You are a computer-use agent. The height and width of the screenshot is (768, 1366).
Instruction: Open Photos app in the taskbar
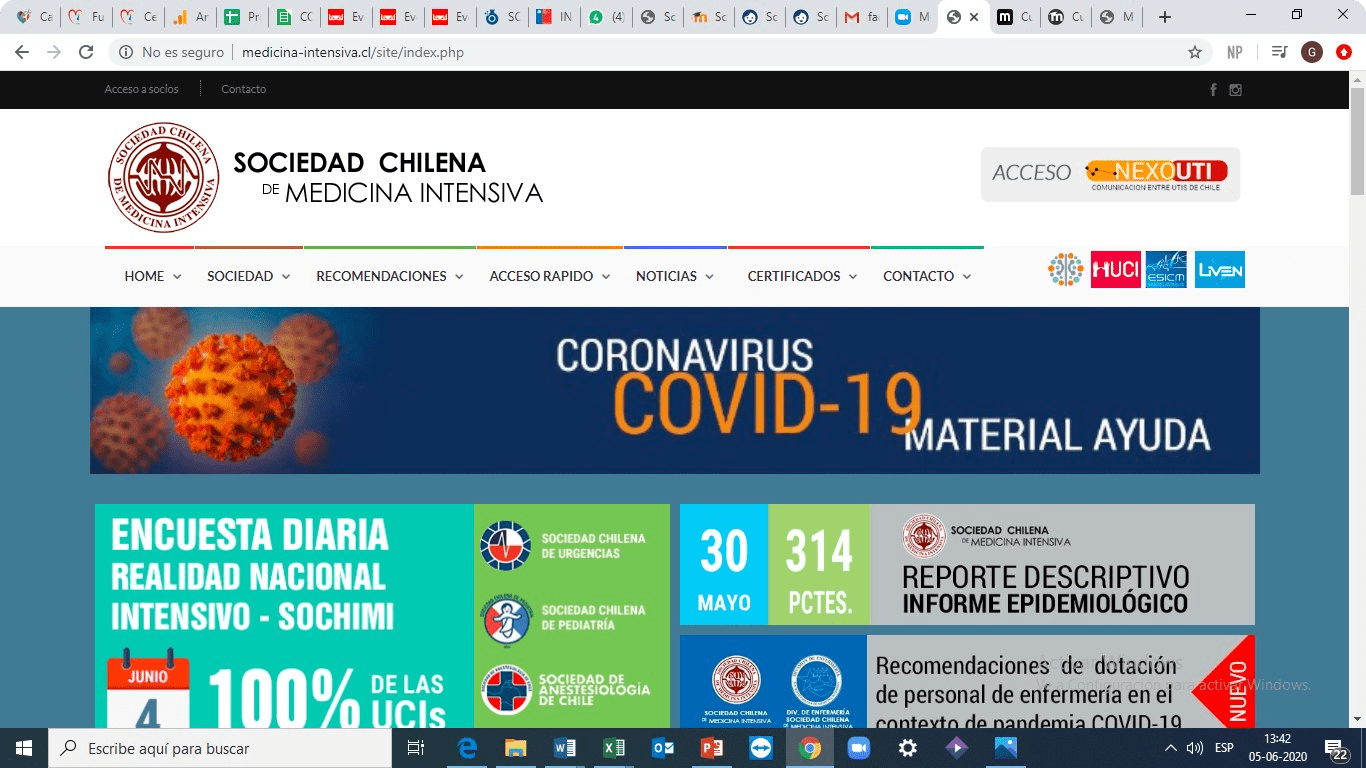[x=1006, y=748]
